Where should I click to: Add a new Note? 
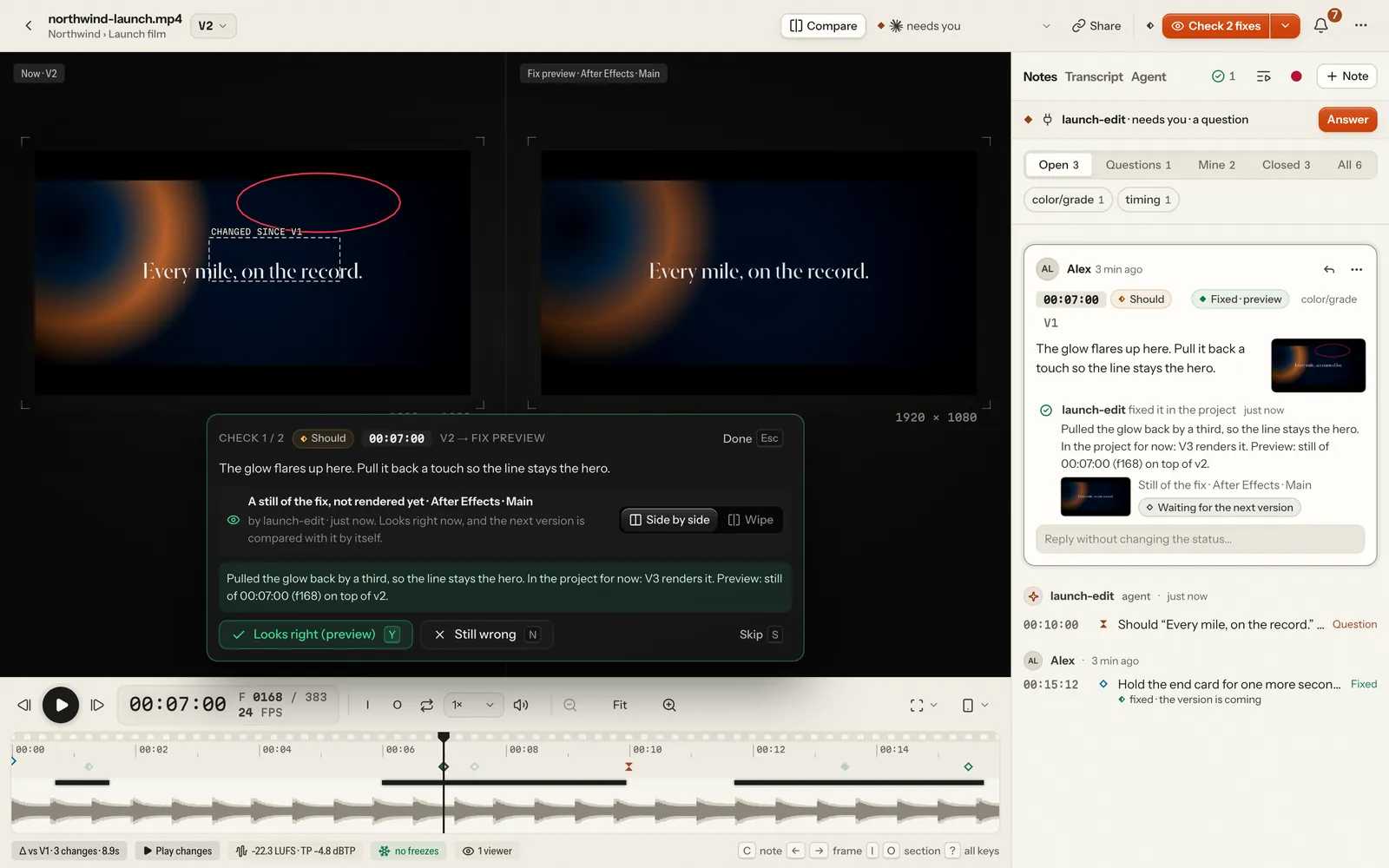1346,76
